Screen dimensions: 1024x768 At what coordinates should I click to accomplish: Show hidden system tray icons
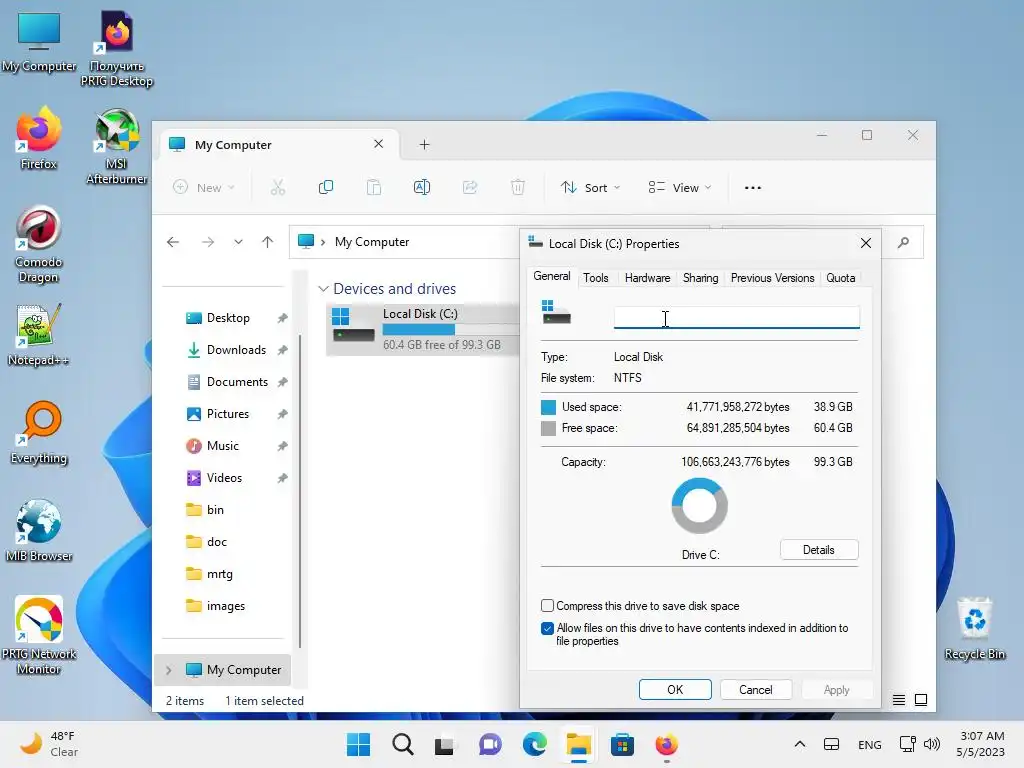[x=799, y=744]
